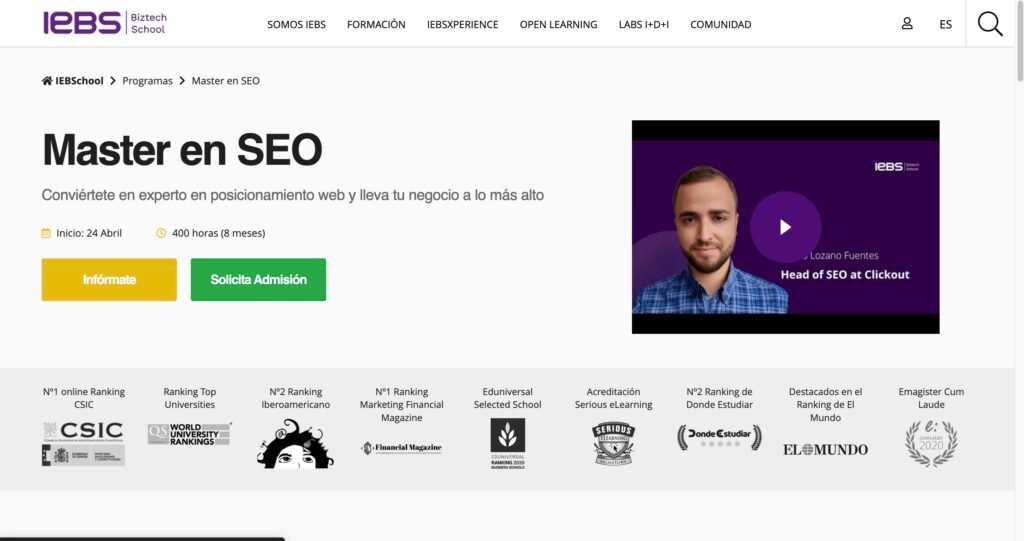This screenshot has height=541, width=1024.
Task: Click the user account icon
Action: [907, 24]
